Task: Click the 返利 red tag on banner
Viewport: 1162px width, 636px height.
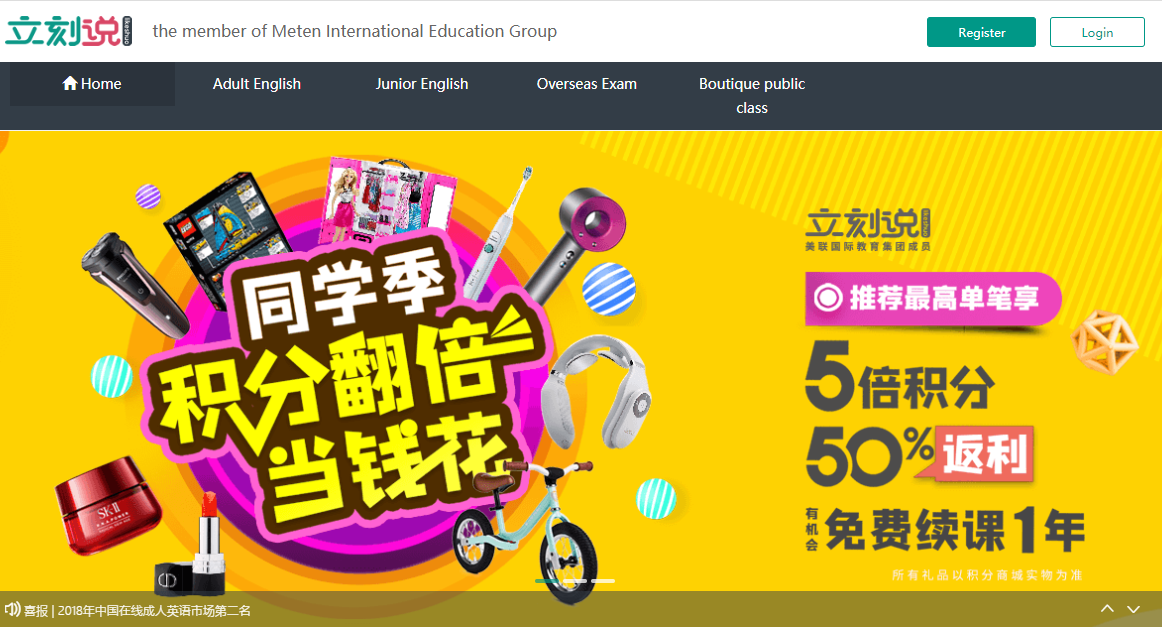Action: (x=984, y=454)
